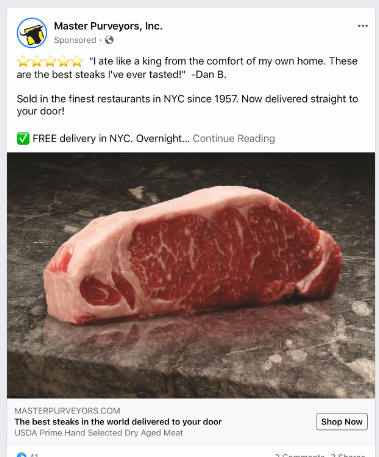The image size is (379, 457).
Task: Click USDA Prime Hand Selected description text
Action: pyautogui.click(x=99, y=433)
